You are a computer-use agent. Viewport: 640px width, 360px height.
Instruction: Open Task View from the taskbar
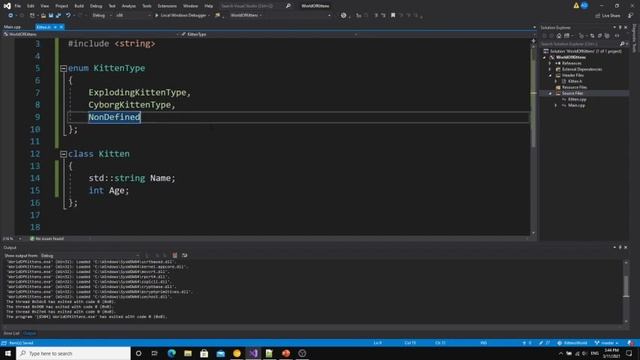pyautogui.click(x=154, y=353)
